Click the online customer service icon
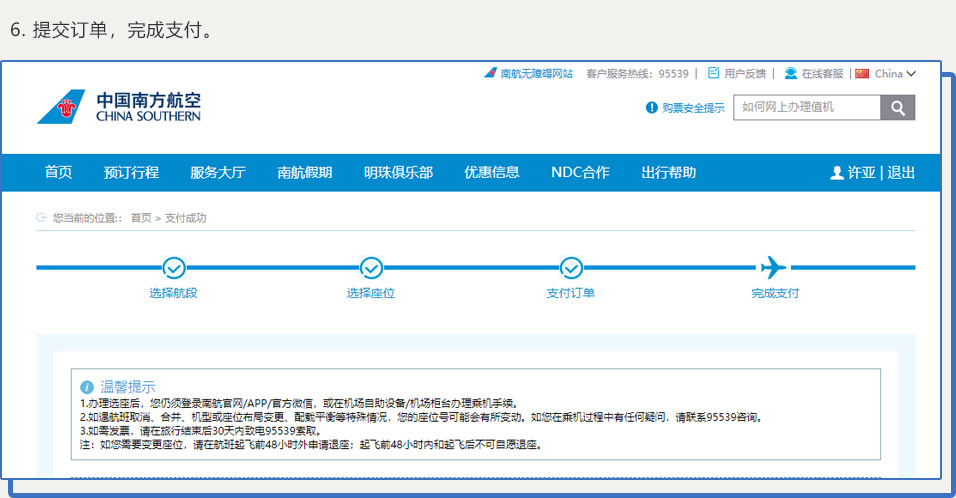The image size is (956, 498). tap(791, 73)
